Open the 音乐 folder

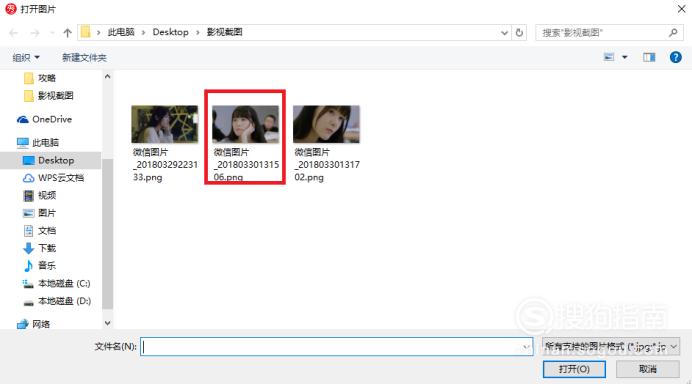coord(40,265)
